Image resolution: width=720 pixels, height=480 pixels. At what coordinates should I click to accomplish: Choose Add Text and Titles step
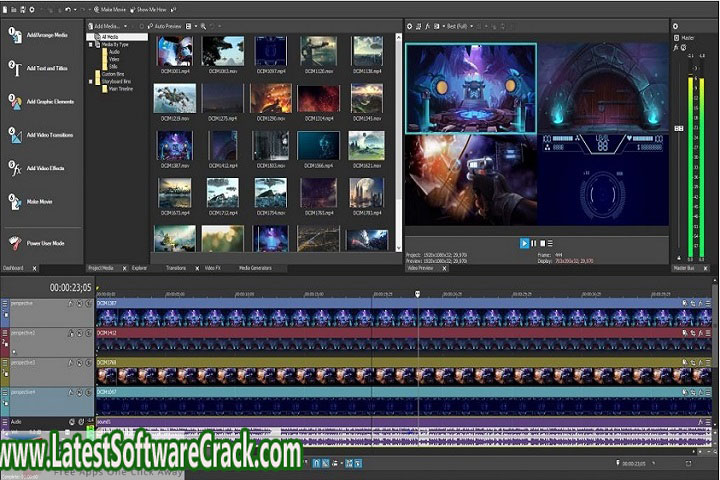tap(38, 68)
